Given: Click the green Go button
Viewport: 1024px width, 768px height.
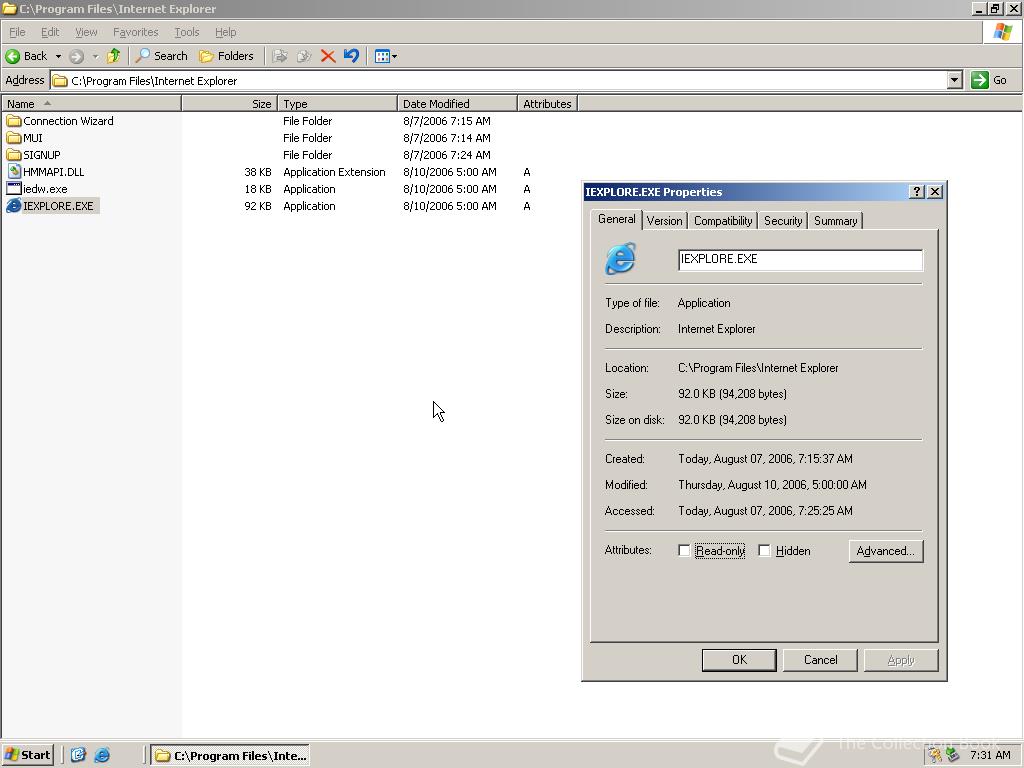Looking at the screenshot, I should (989, 80).
